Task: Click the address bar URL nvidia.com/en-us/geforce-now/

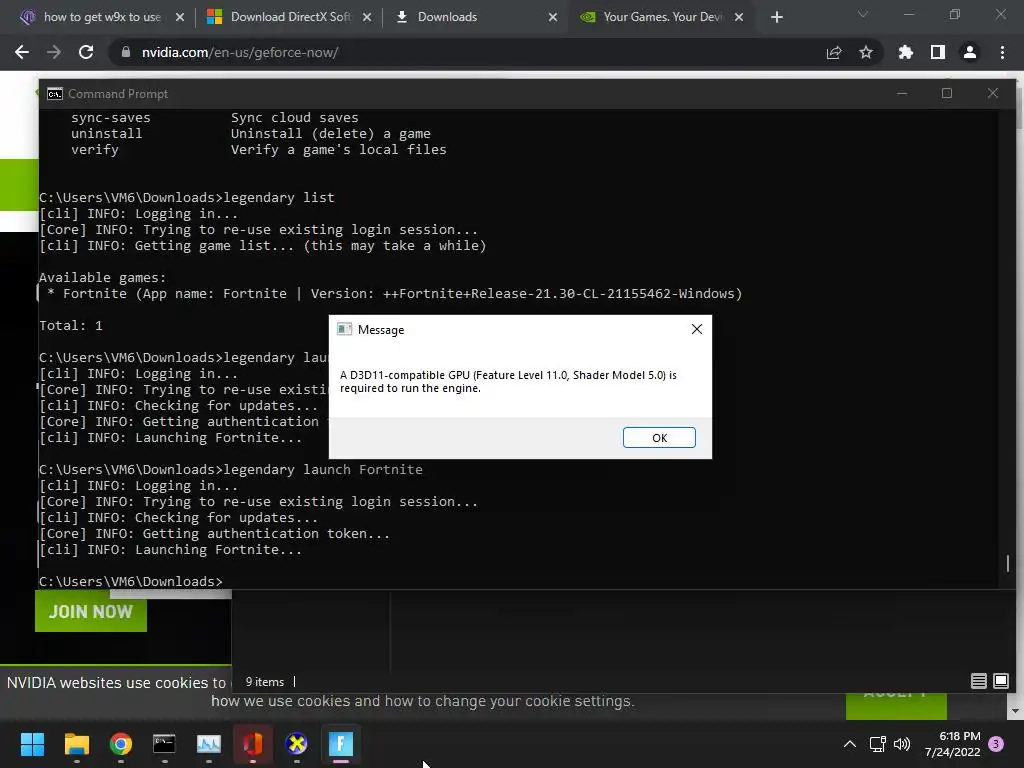Action: (240, 52)
